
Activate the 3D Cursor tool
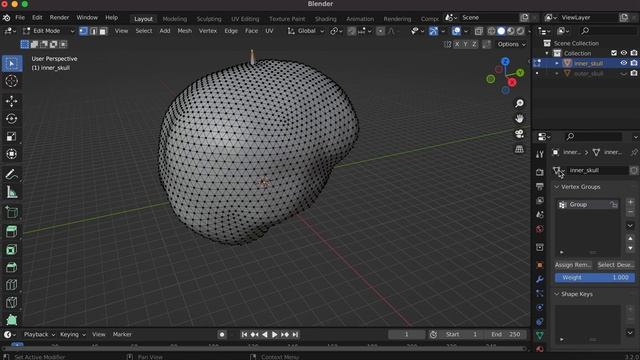12,81
